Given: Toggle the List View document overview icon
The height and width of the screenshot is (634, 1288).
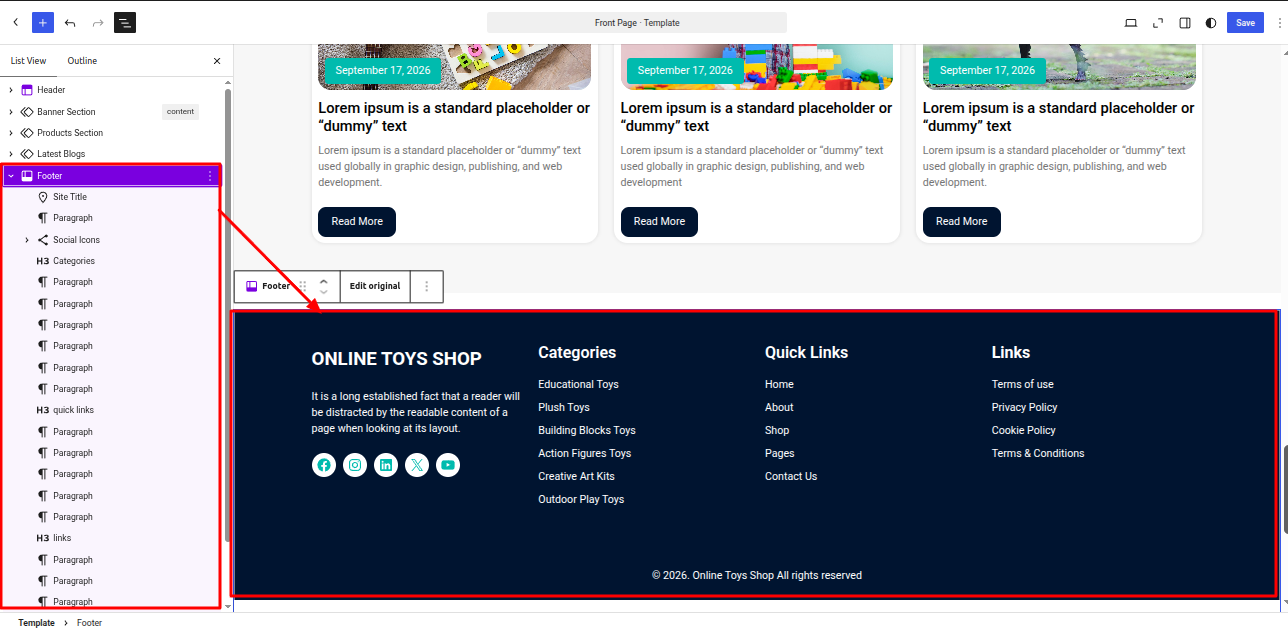Looking at the screenshot, I should 124,22.
